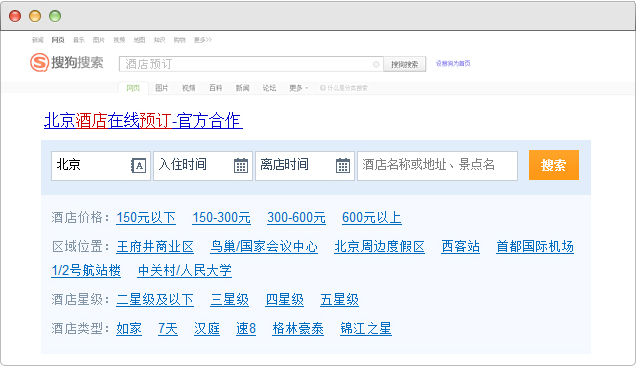The height and width of the screenshot is (367, 636).
Task: Click the 设搜狗为首页 link
Action: coord(453,63)
